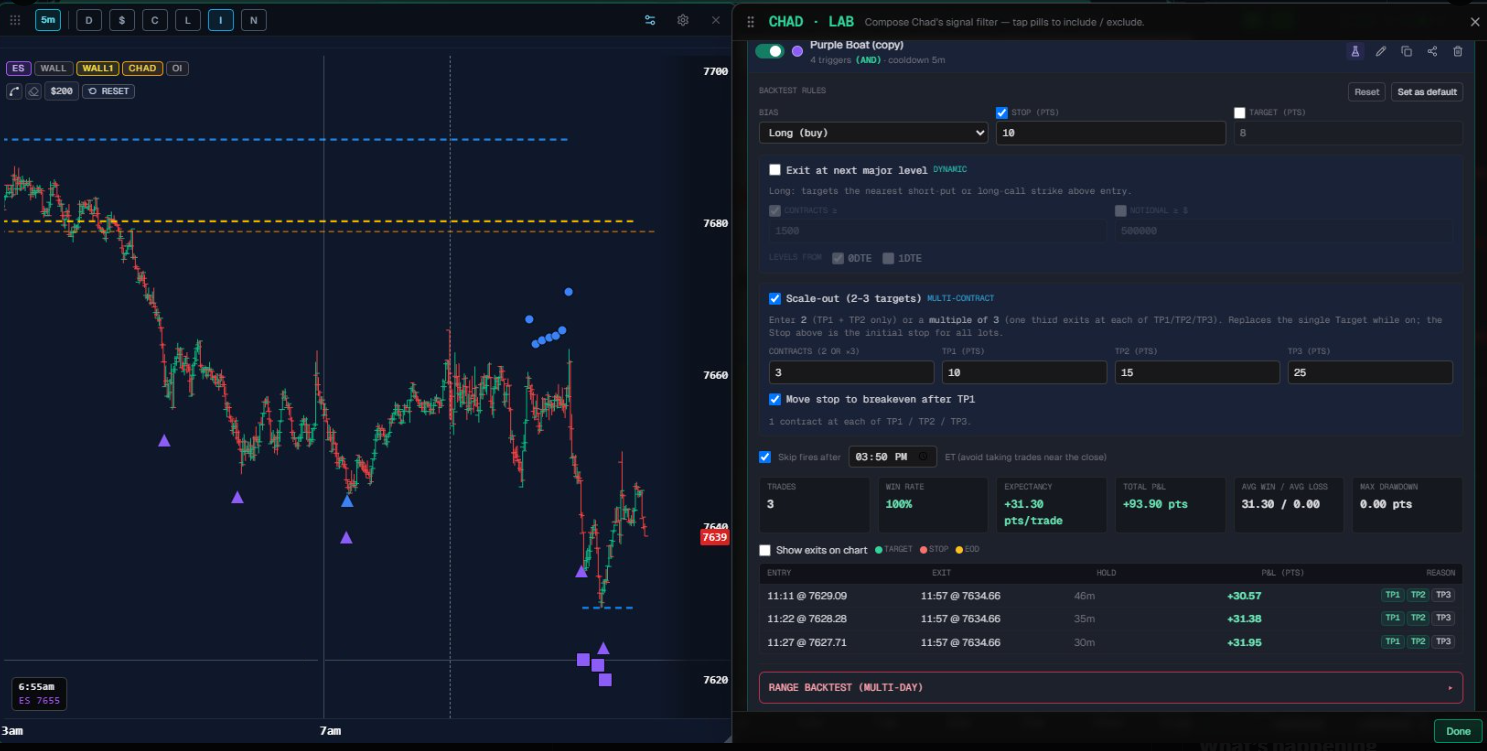This screenshot has width=1487, height=751.
Task: Duplicate the Purple Boat filter
Action: click(1406, 51)
